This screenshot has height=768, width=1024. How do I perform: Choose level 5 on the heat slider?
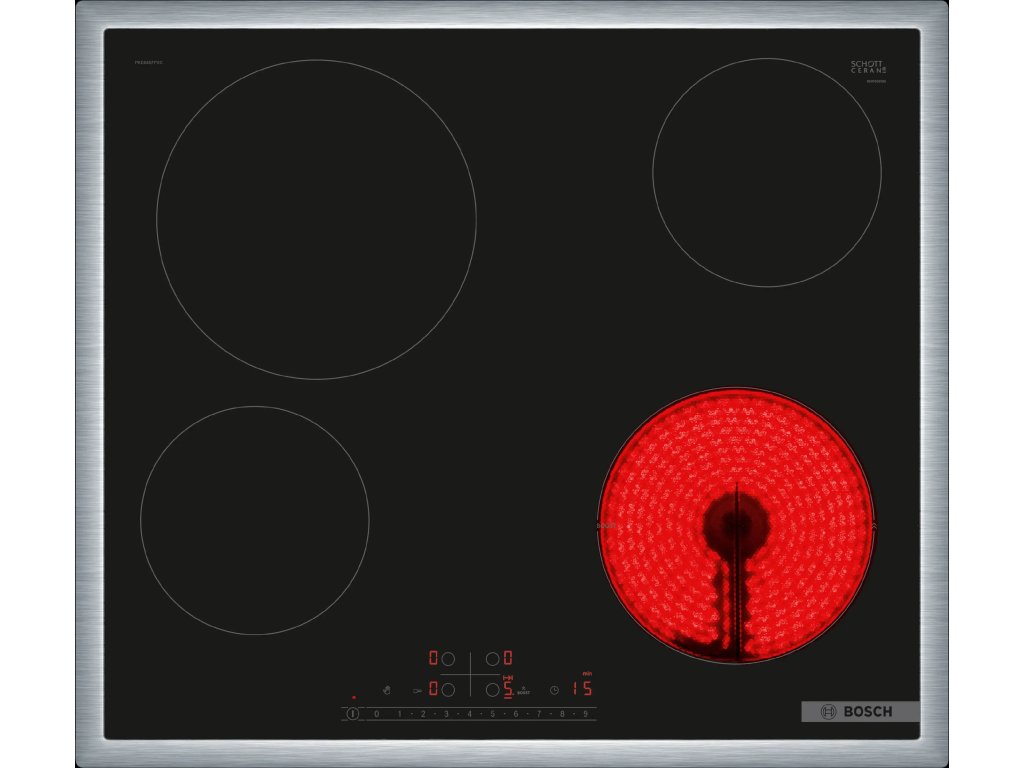pos(493,714)
